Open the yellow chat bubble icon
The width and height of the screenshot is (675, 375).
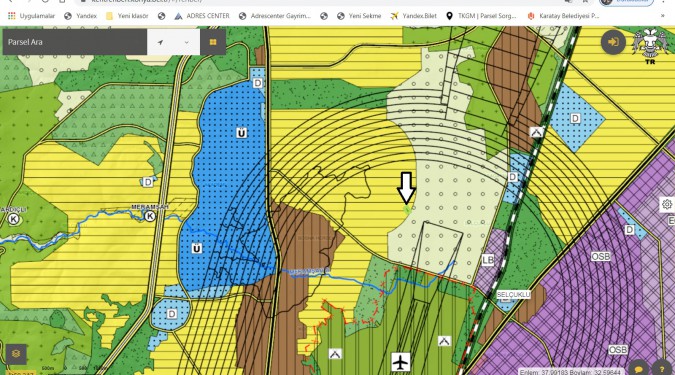(639, 369)
